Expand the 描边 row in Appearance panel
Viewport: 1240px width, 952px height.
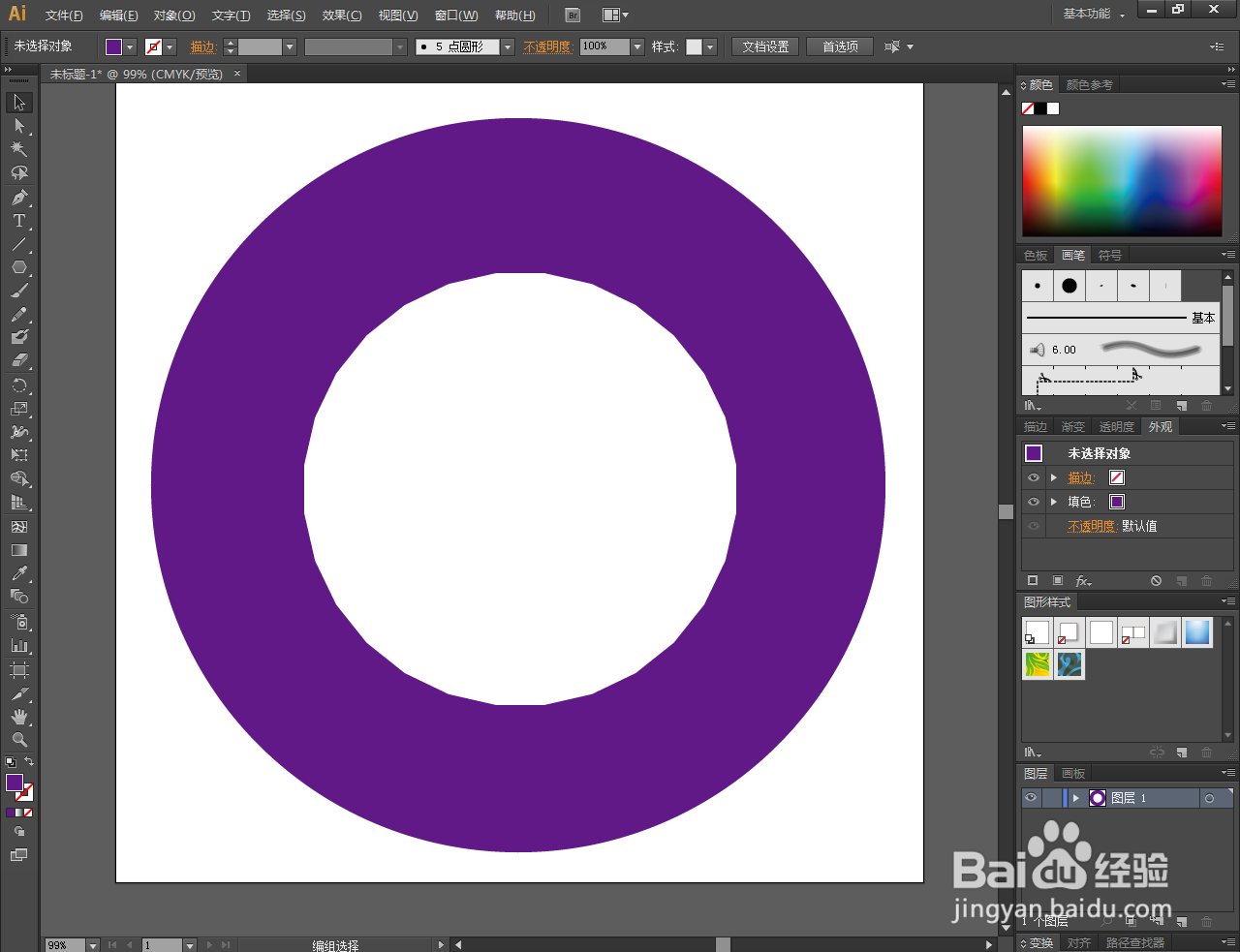[1054, 477]
